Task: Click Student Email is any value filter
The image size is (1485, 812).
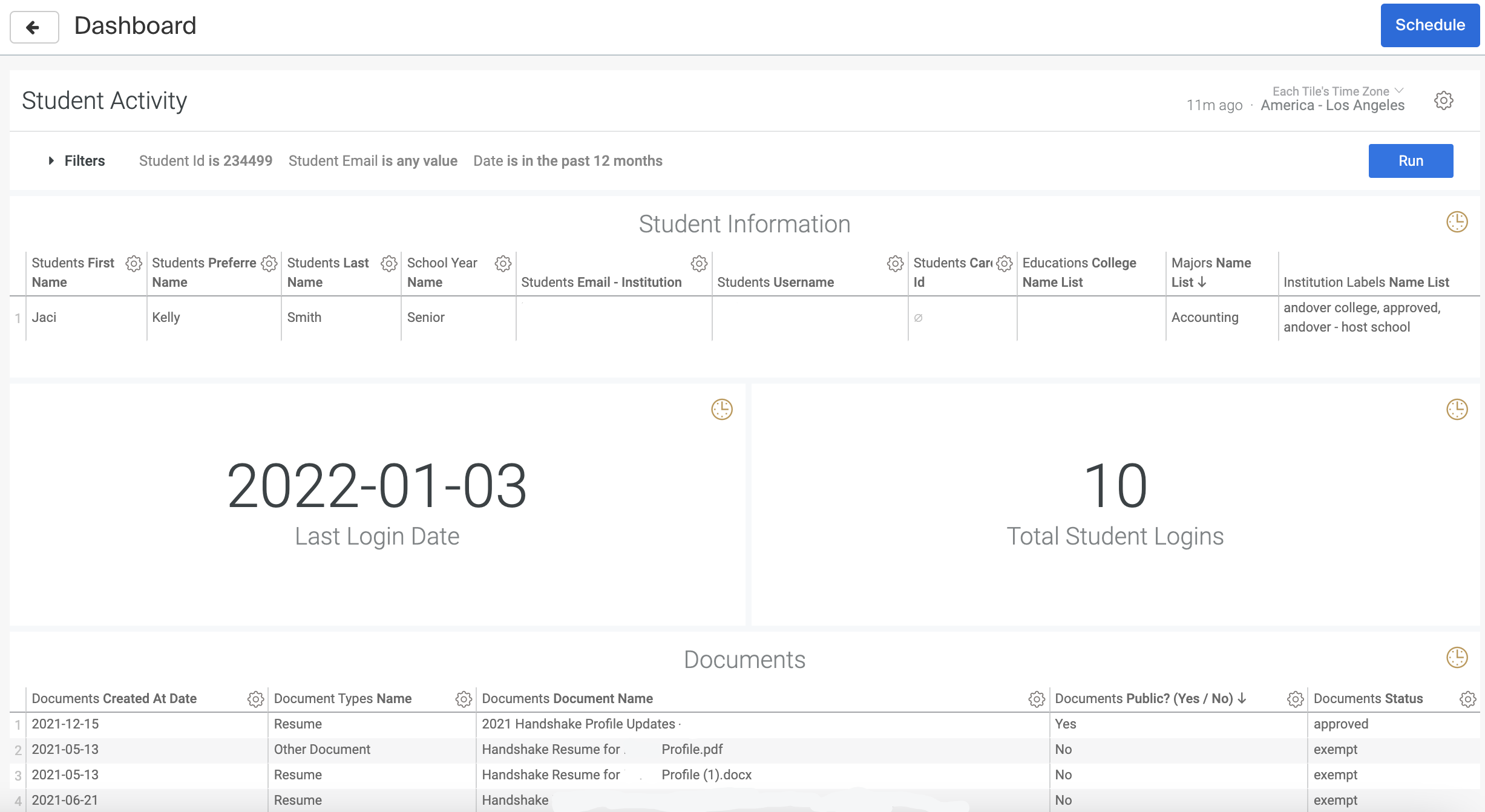Action: tap(373, 161)
